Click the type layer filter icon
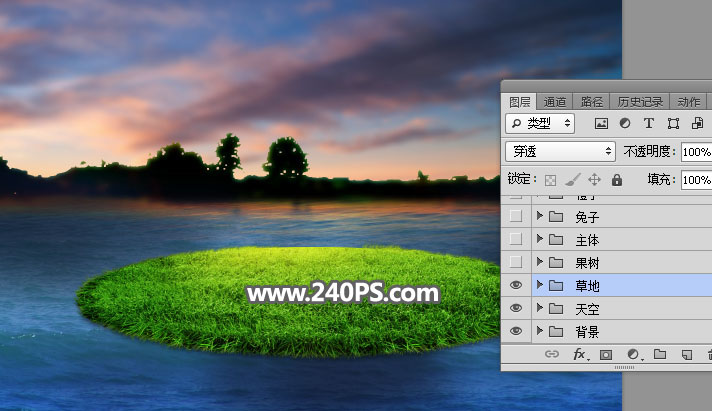The height and width of the screenshot is (411, 712). coord(649,123)
